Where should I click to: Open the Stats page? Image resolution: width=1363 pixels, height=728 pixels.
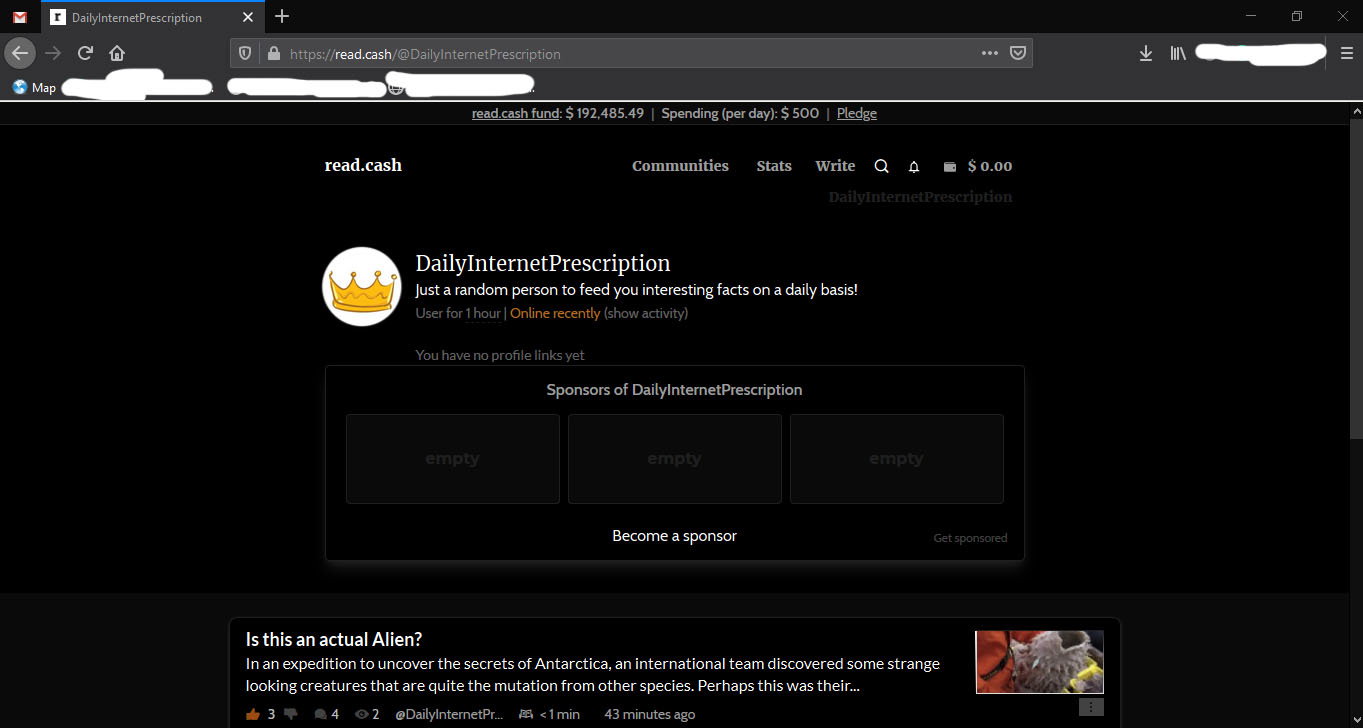[774, 166]
